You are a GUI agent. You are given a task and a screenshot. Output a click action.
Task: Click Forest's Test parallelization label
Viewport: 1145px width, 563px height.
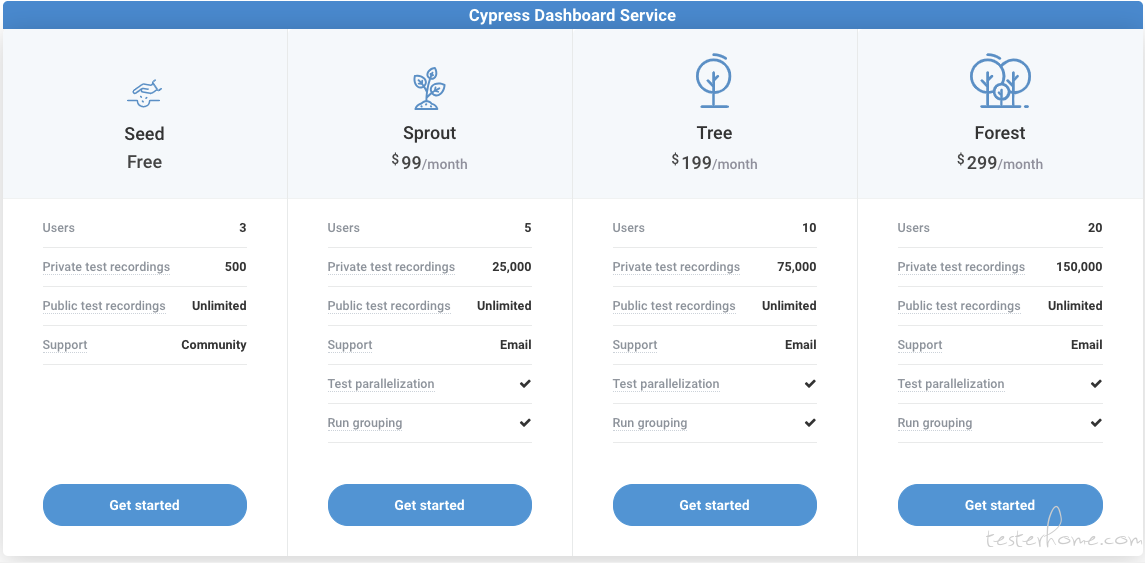[x=951, y=384]
